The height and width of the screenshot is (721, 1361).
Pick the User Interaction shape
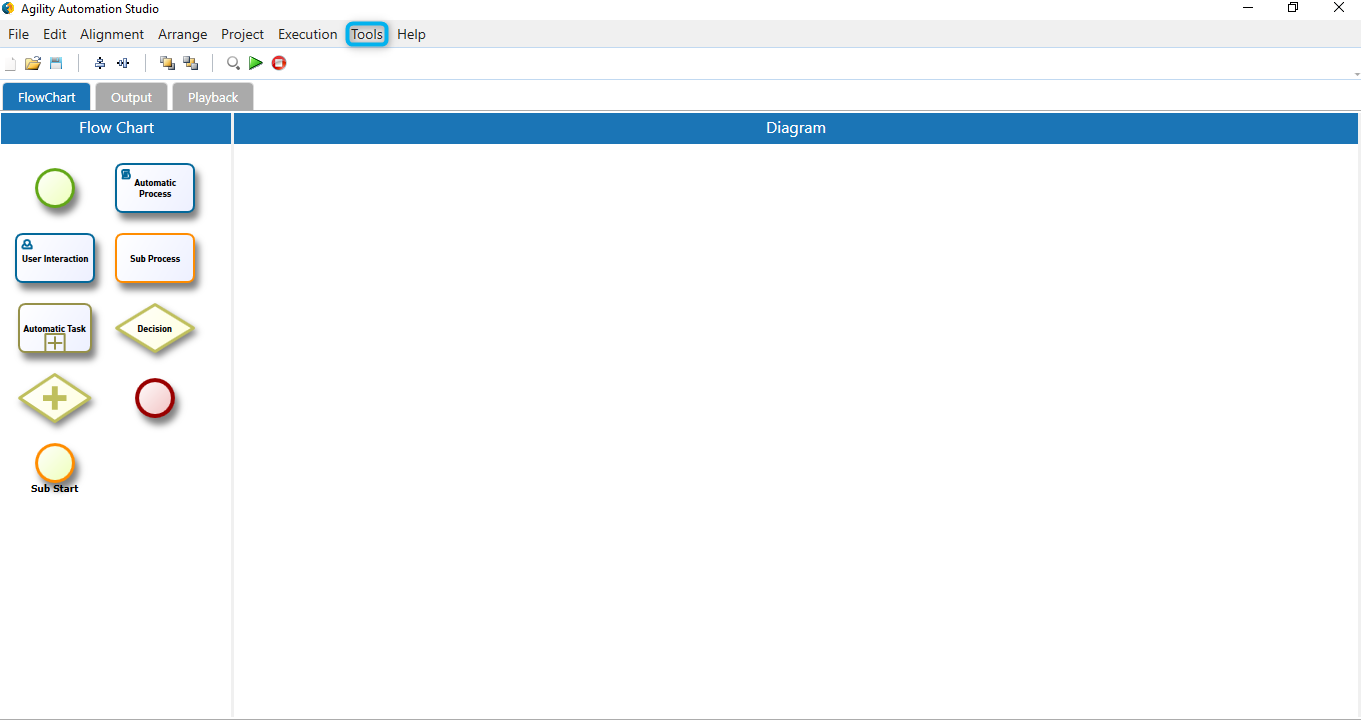[x=55, y=258]
